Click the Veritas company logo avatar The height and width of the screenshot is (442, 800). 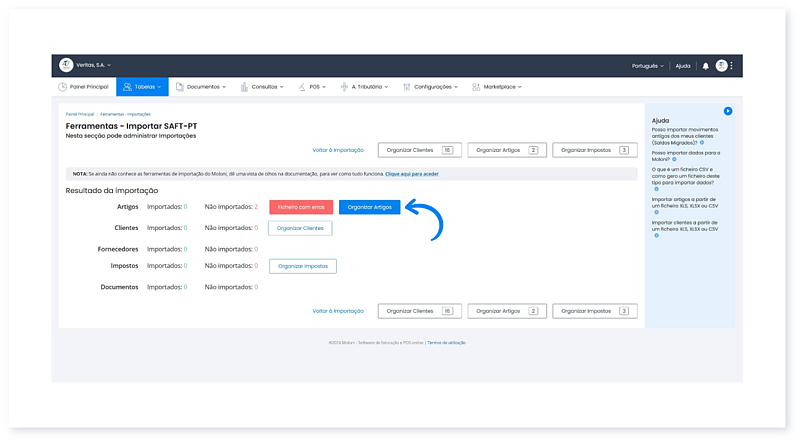(x=66, y=65)
